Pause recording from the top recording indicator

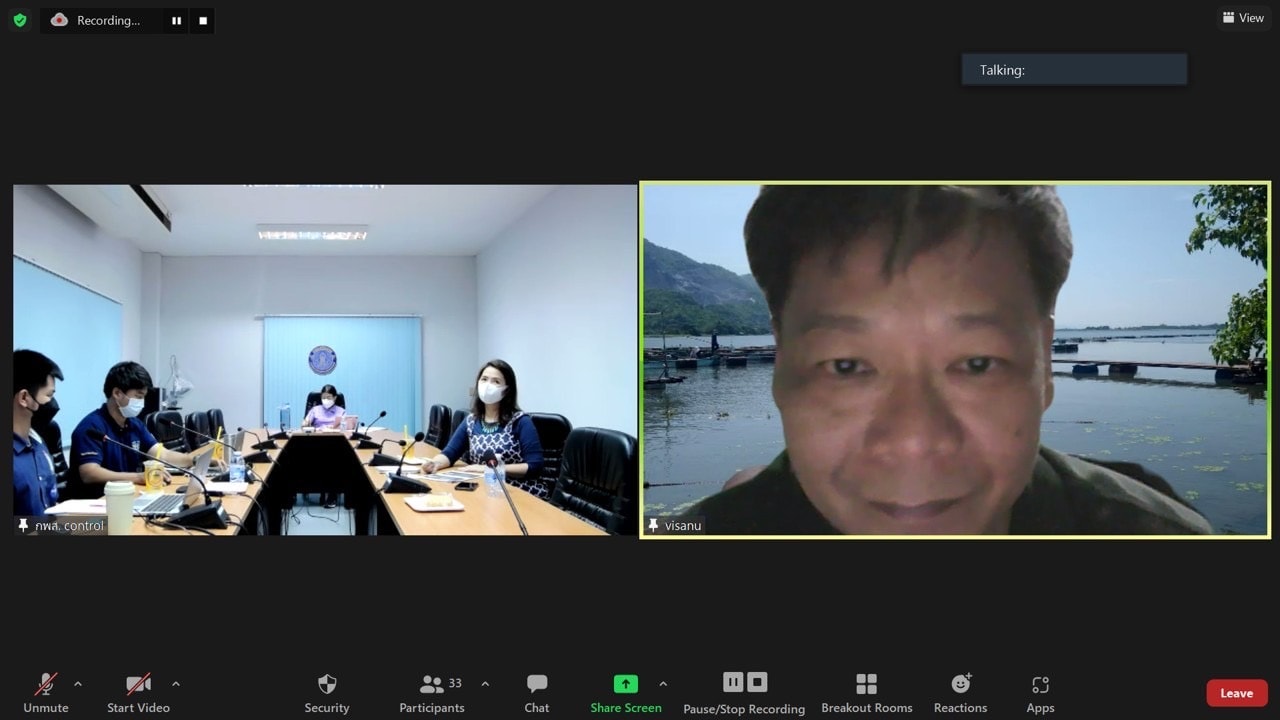[x=176, y=20]
